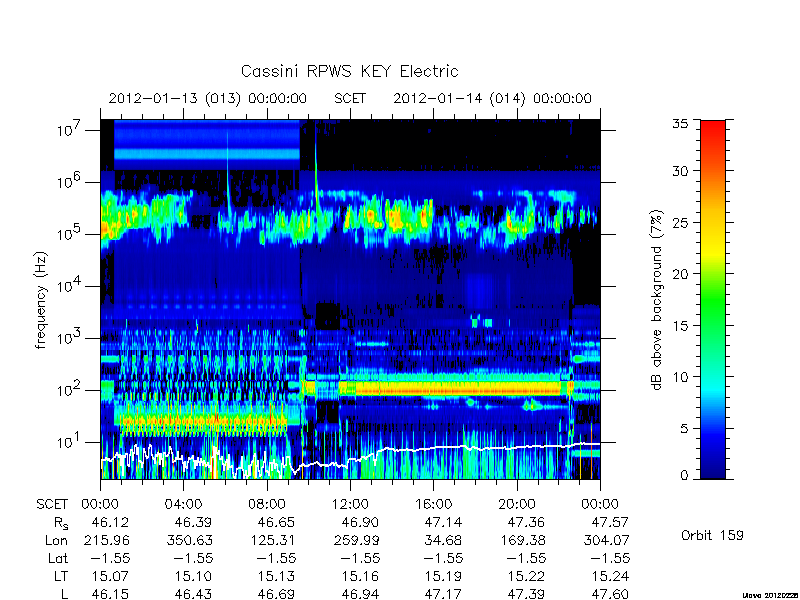This screenshot has width=800, height=600.
Task: Click the SCET label above the plot
Action: point(350,98)
